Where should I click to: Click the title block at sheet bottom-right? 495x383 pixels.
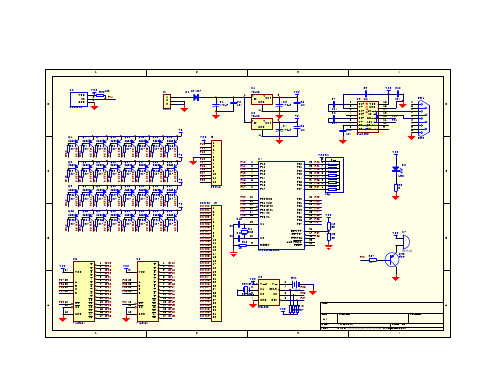click(x=382, y=316)
